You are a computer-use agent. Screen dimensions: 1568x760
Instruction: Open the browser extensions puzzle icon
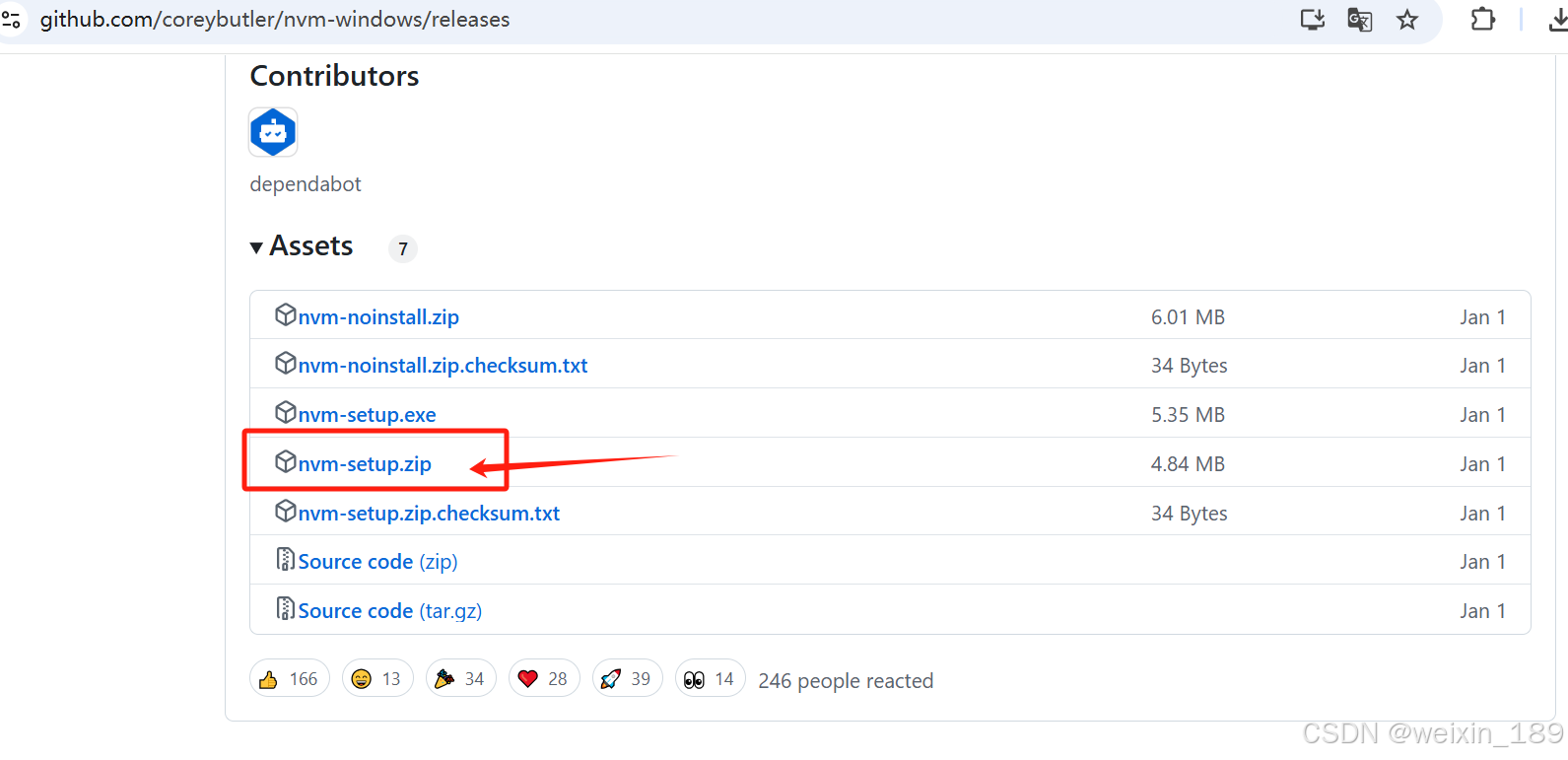click(1482, 20)
